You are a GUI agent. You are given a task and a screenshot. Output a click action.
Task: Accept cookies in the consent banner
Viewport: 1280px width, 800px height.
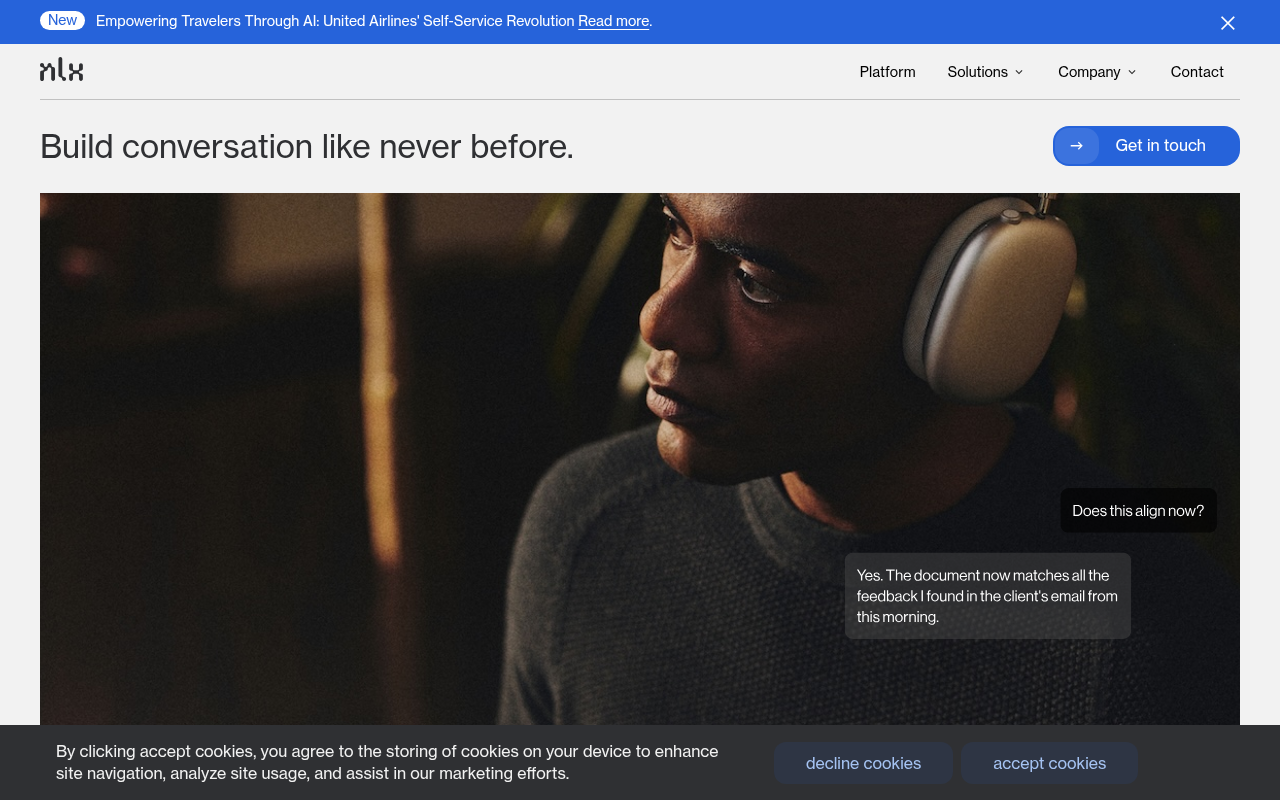point(1049,763)
